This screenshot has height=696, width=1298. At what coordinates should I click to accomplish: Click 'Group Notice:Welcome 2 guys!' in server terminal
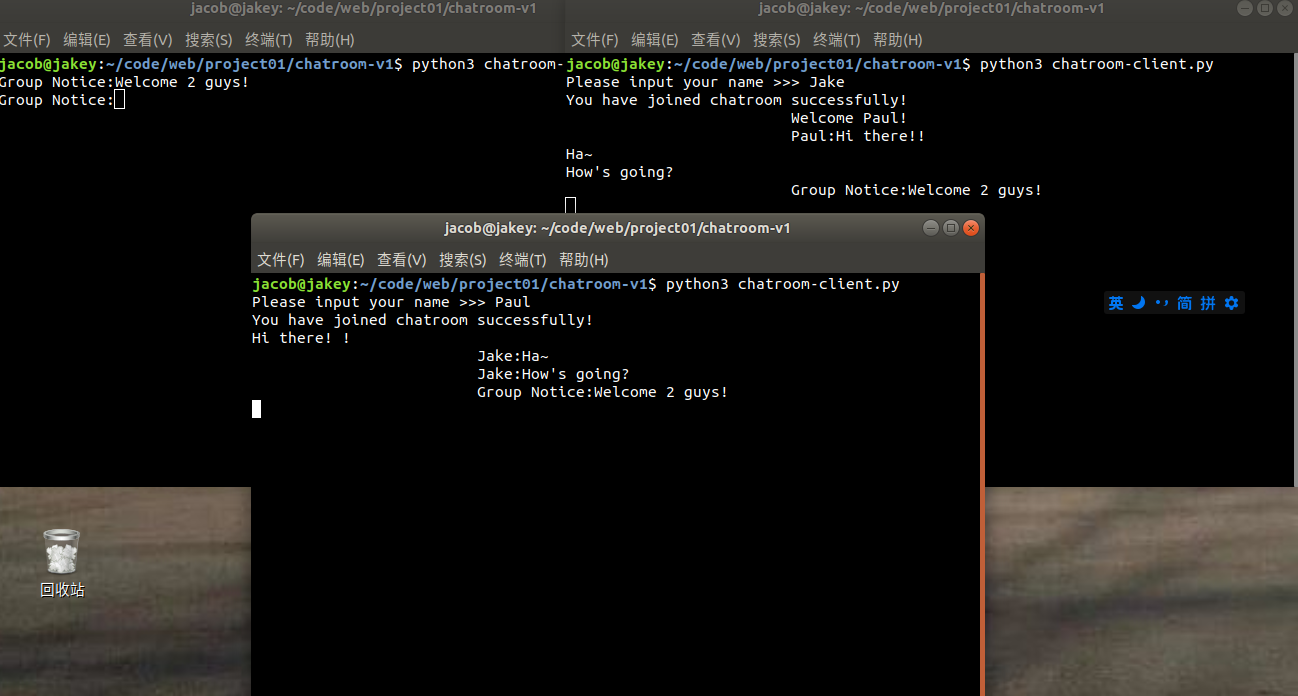pyautogui.click(x=125, y=82)
